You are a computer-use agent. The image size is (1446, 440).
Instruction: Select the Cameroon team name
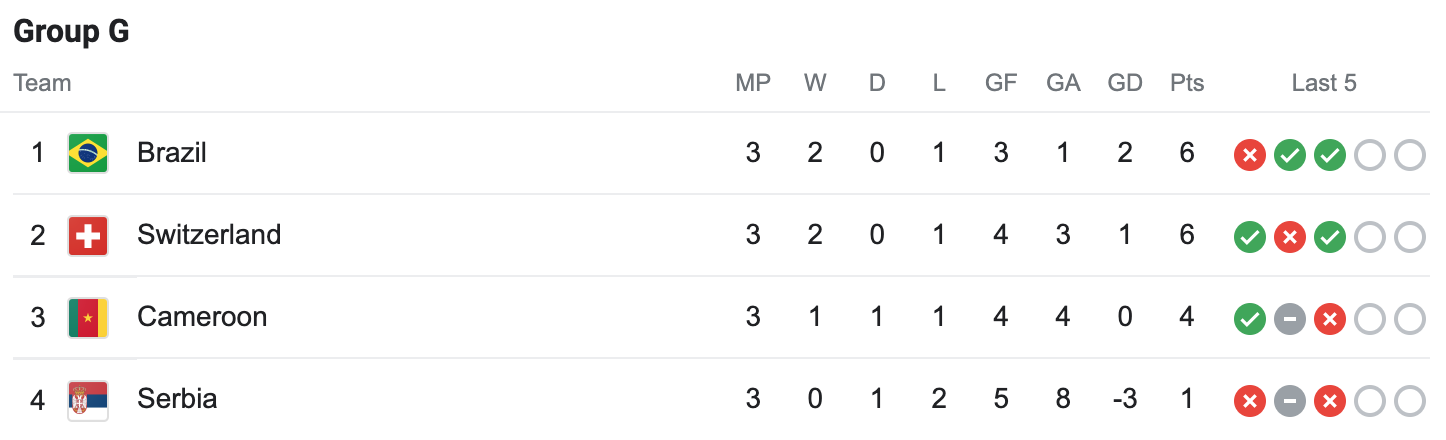coord(202,317)
